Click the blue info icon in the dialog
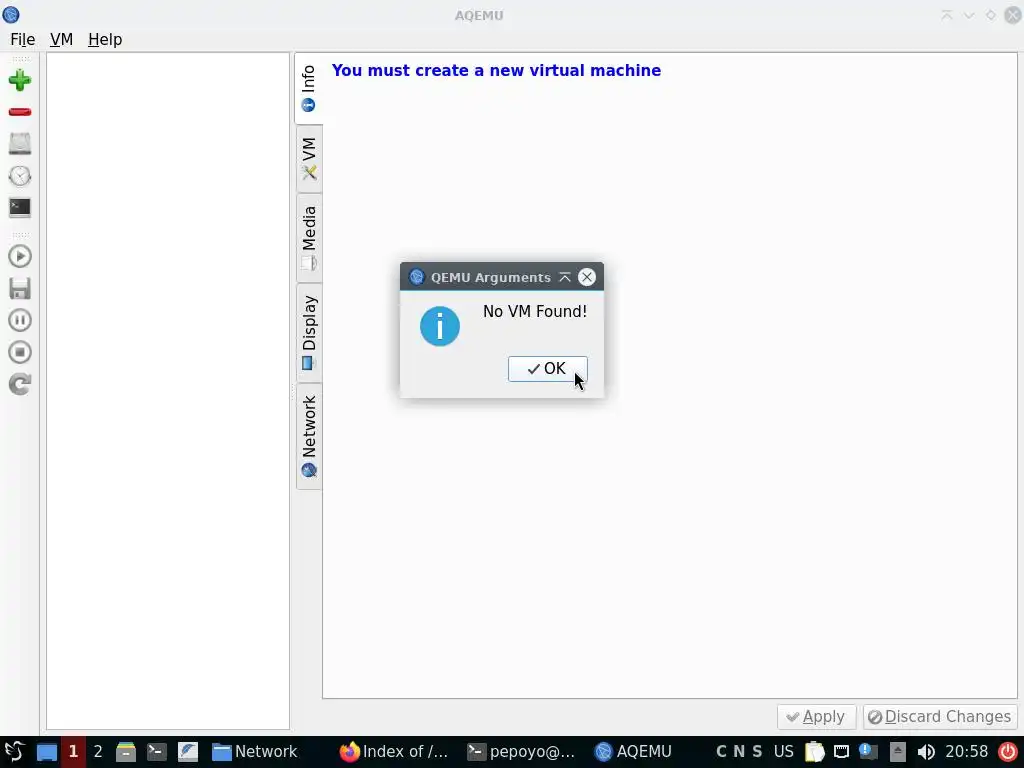This screenshot has height=768, width=1024. 440,326
